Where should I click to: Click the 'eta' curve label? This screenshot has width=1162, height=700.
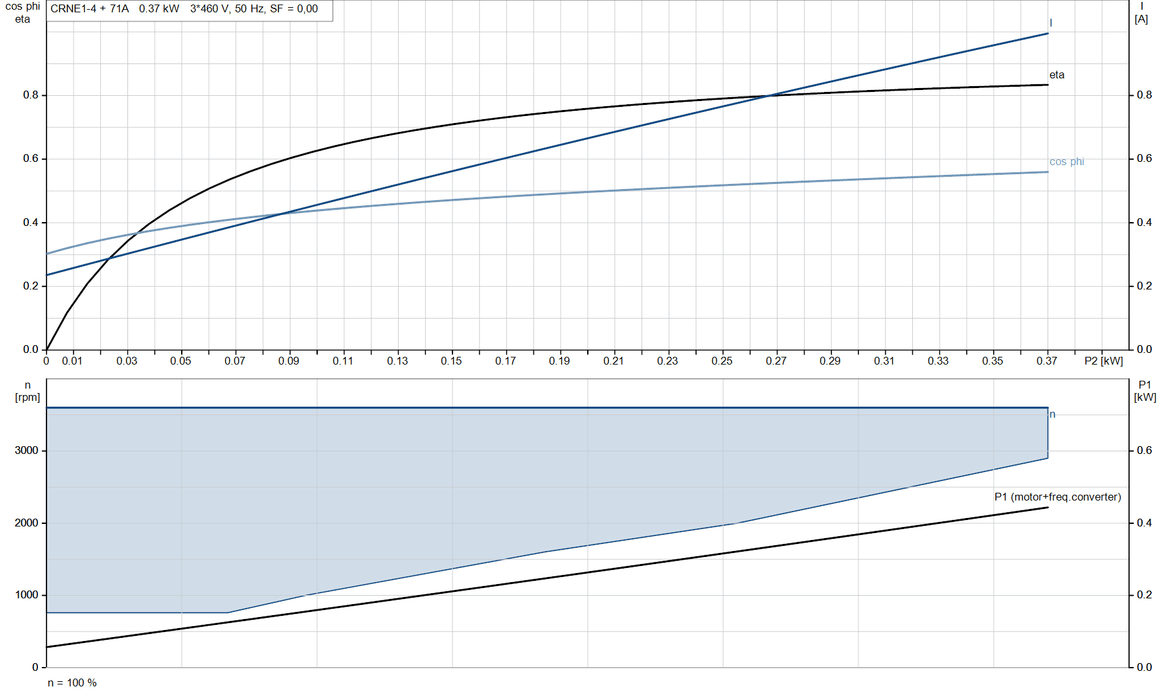click(1057, 75)
